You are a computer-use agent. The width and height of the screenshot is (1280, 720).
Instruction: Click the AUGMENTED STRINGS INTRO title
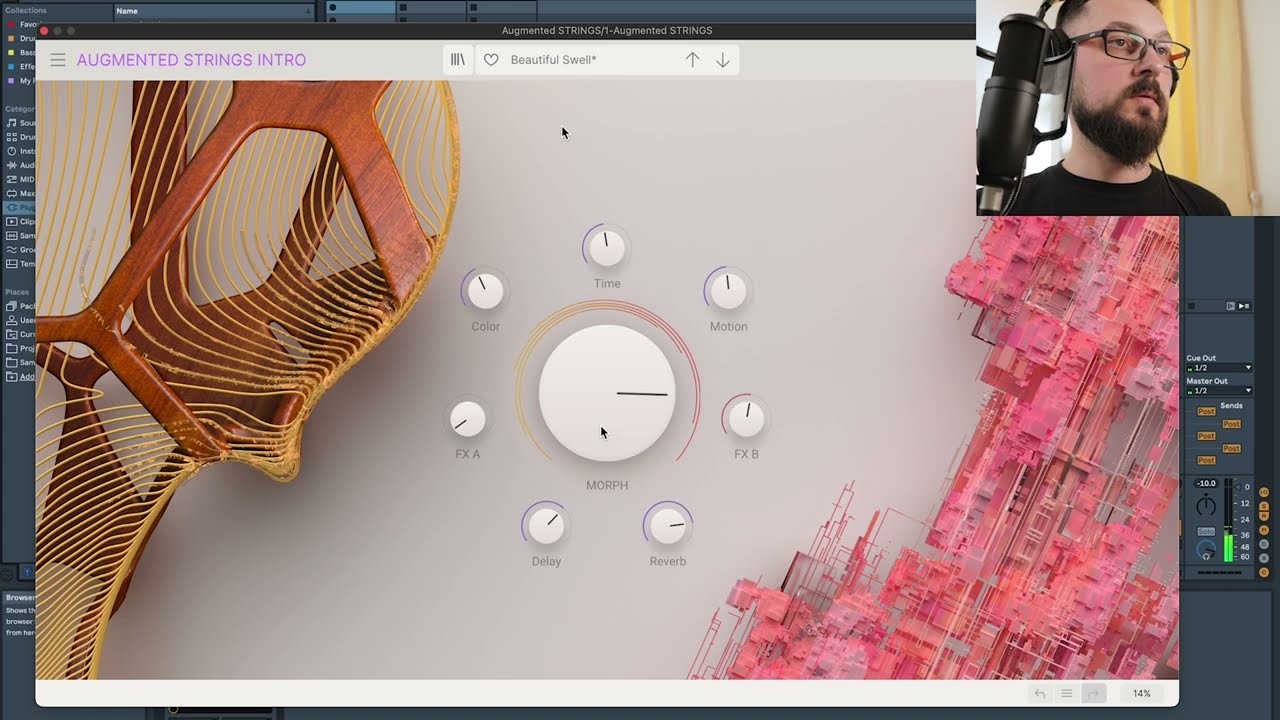click(191, 60)
